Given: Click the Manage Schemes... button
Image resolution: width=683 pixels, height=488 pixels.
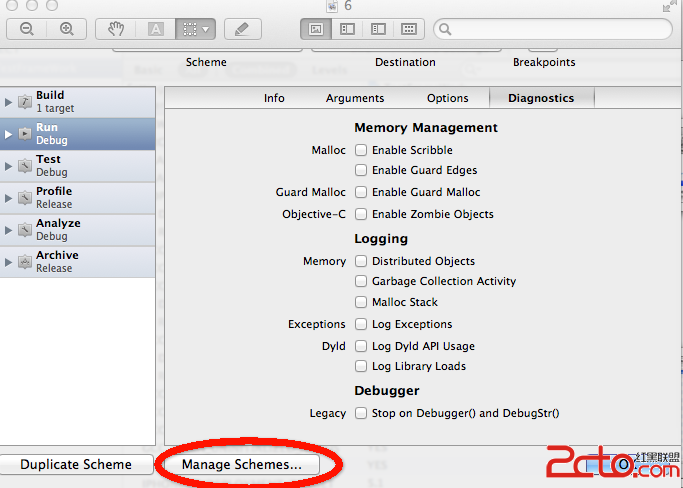Looking at the screenshot, I should pos(242,464).
